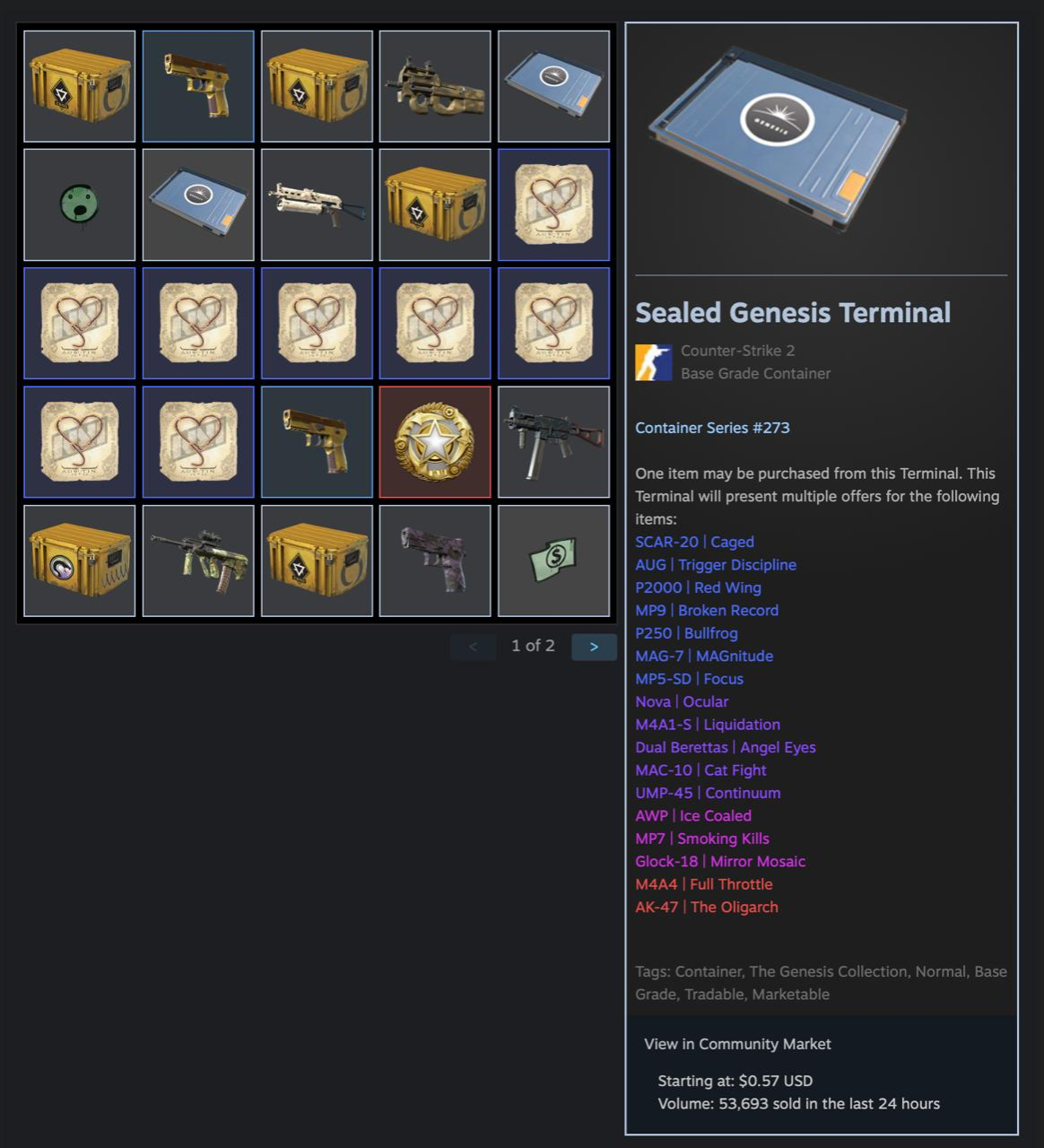Select the green dollar cash item
This screenshot has height=1148, width=1044.
pyautogui.click(x=553, y=561)
